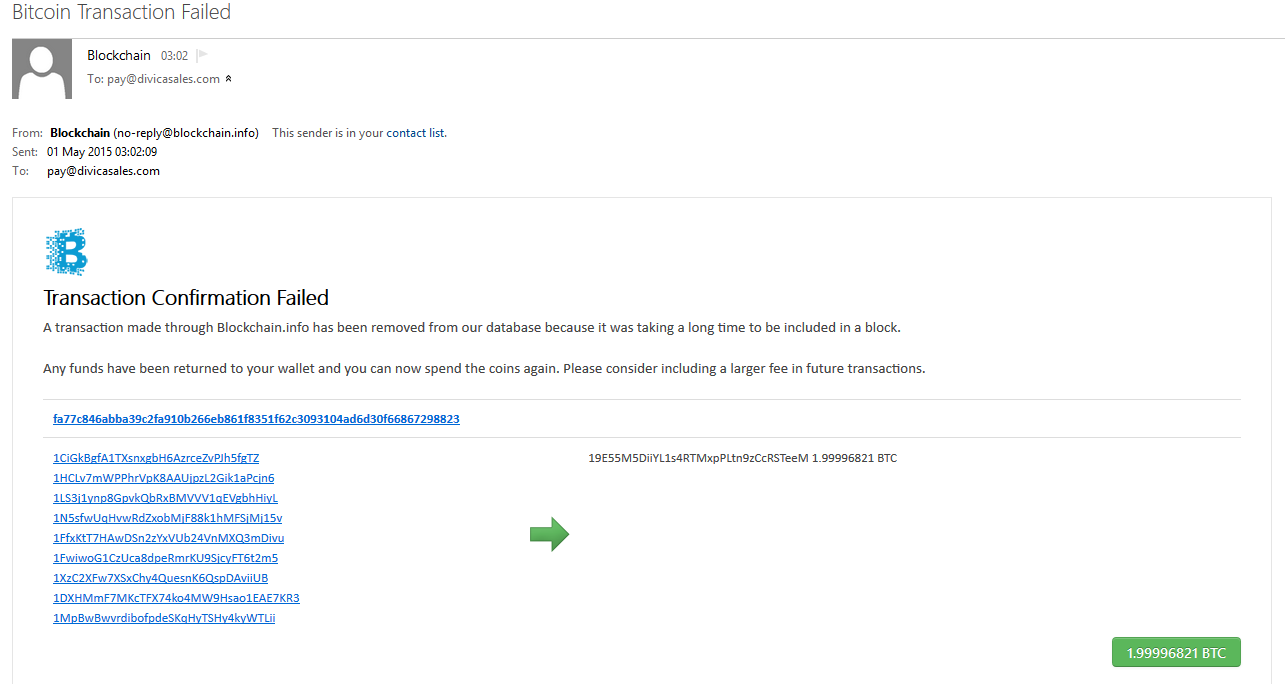Click the output address 19E55M5DiiYL1s4RTMxpPLtn9zCcRSTeeM

coord(698,458)
